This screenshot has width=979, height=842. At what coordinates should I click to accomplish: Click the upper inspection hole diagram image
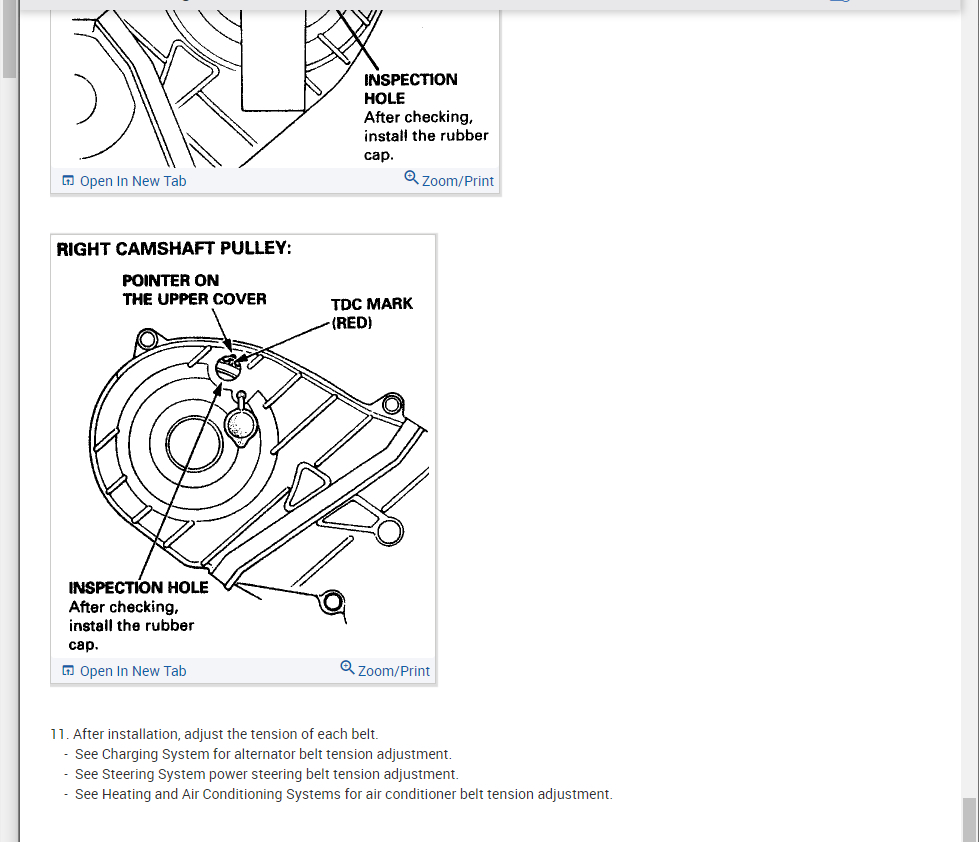click(275, 89)
